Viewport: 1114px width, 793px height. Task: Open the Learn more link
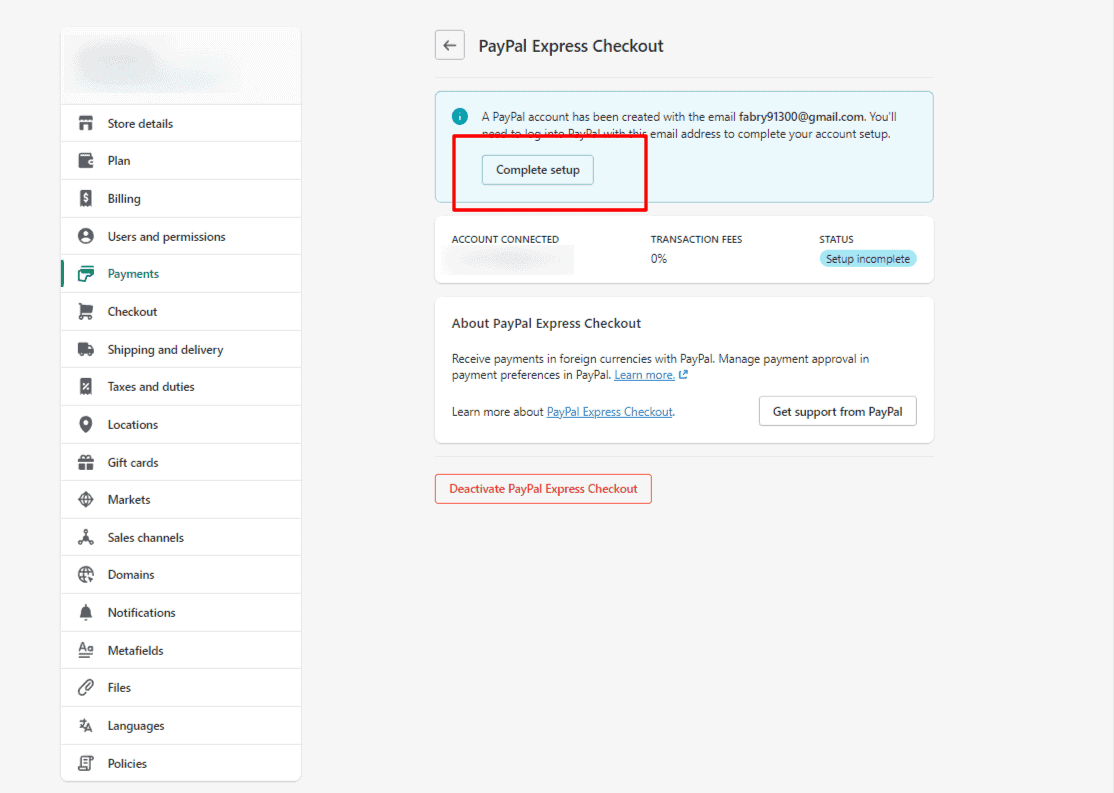(644, 374)
